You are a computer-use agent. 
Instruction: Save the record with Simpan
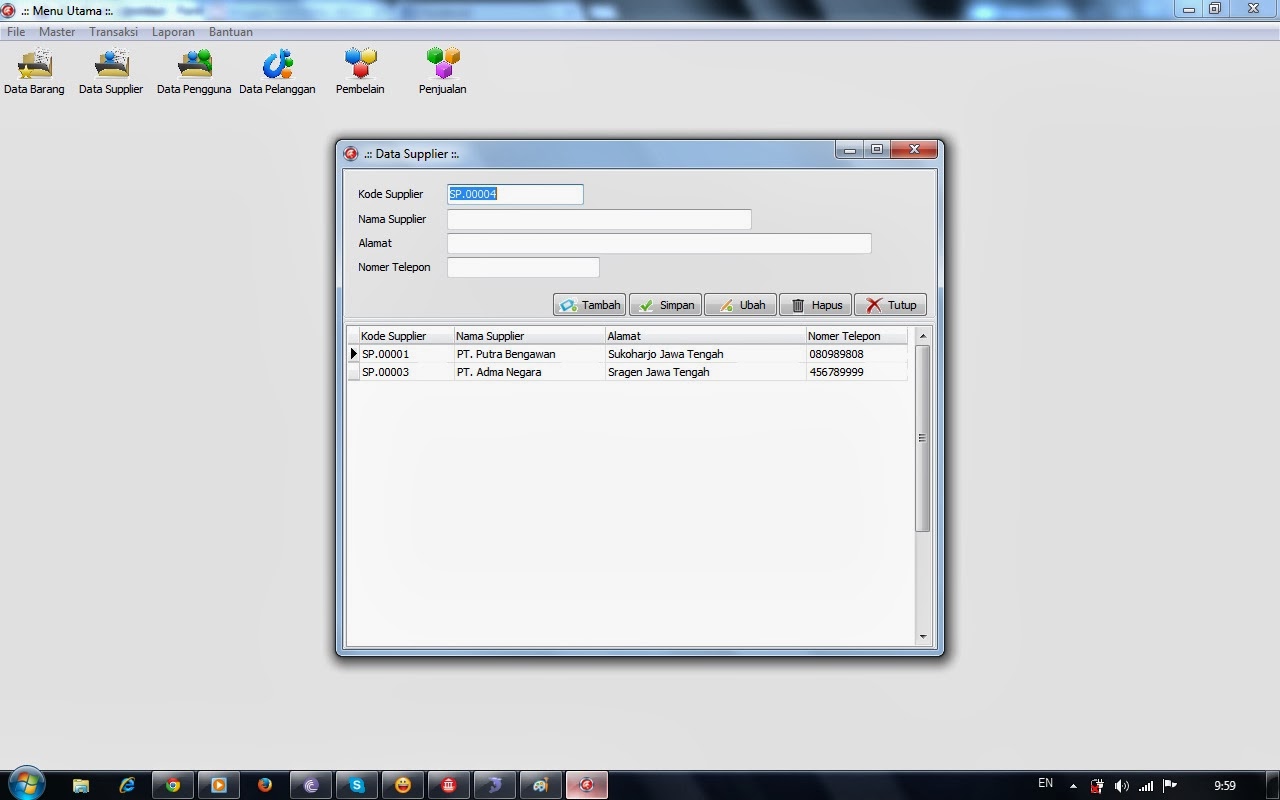click(x=664, y=305)
